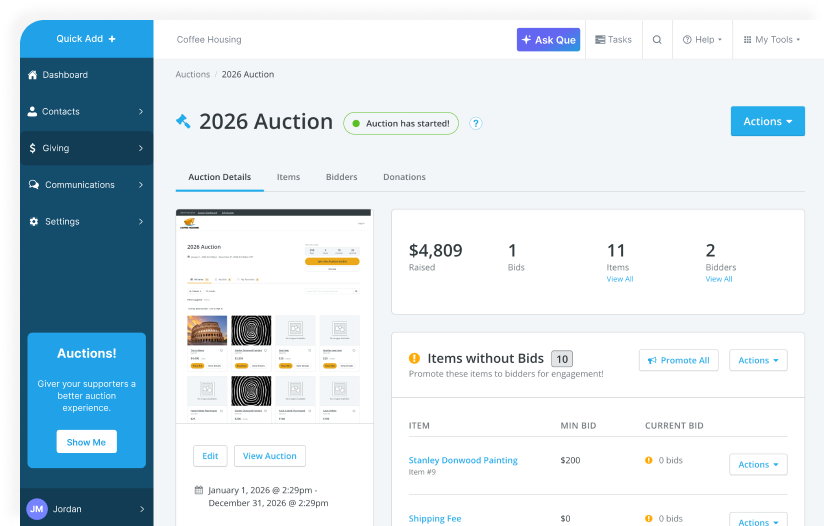
Task: Click the Communications chat bubble icon
Action: [33, 185]
